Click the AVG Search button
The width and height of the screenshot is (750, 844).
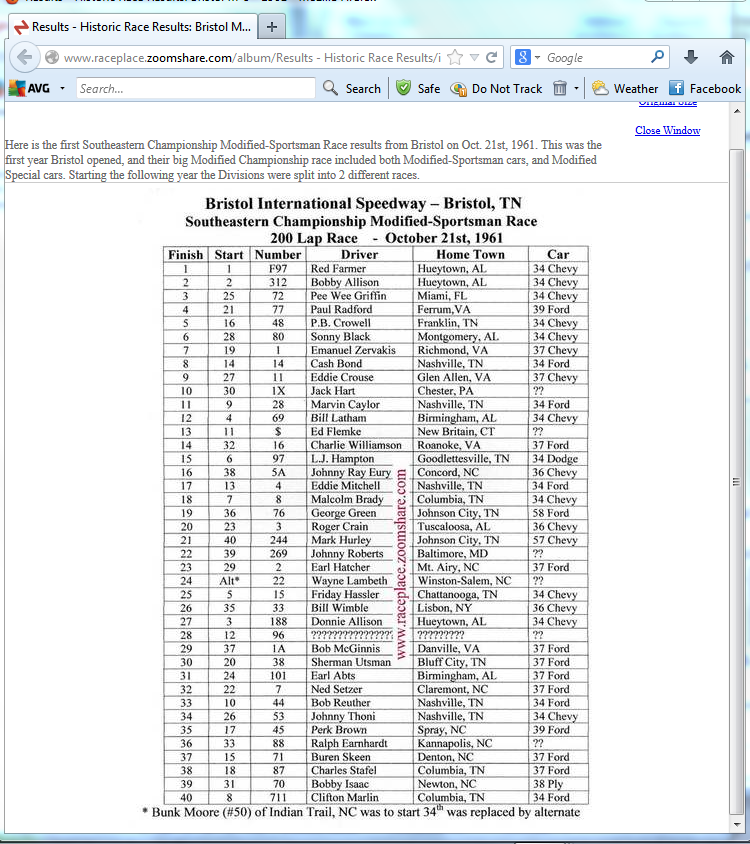tap(352, 88)
